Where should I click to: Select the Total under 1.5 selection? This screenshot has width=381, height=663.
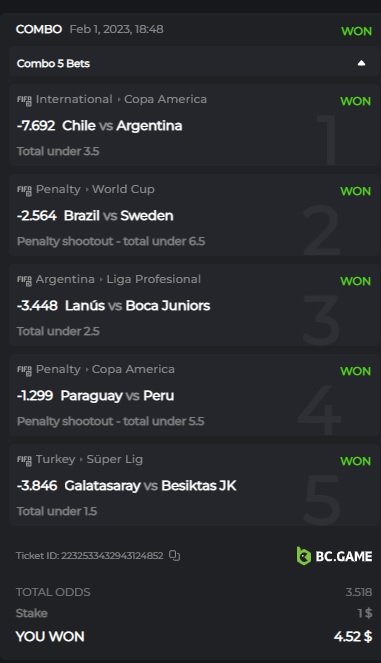coord(57,511)
